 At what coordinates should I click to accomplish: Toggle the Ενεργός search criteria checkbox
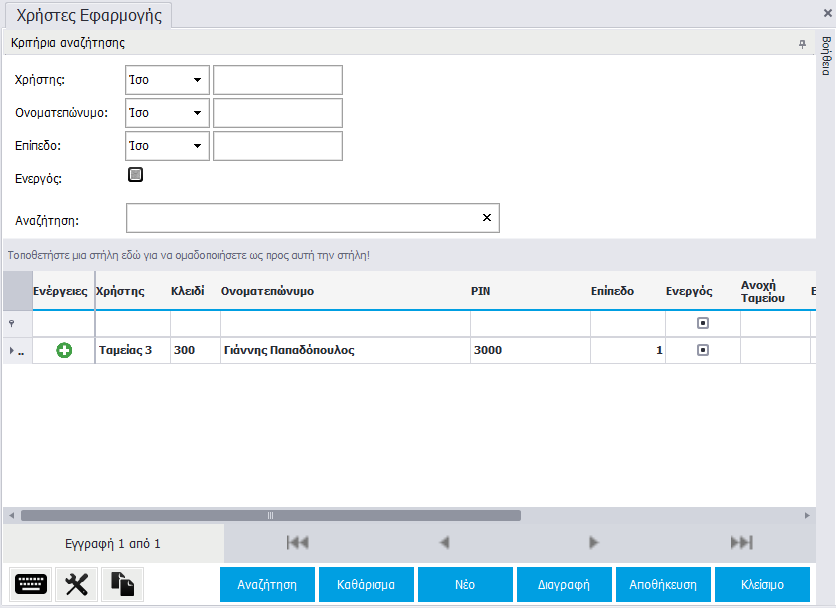click(x=136, y=175)
